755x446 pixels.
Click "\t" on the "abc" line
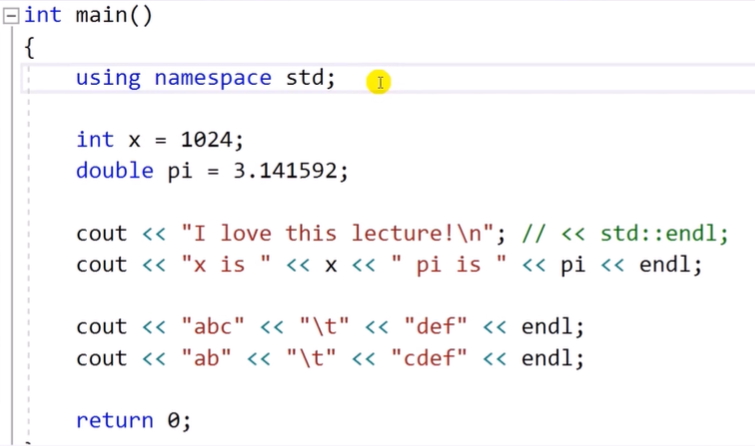pos(324,327)
